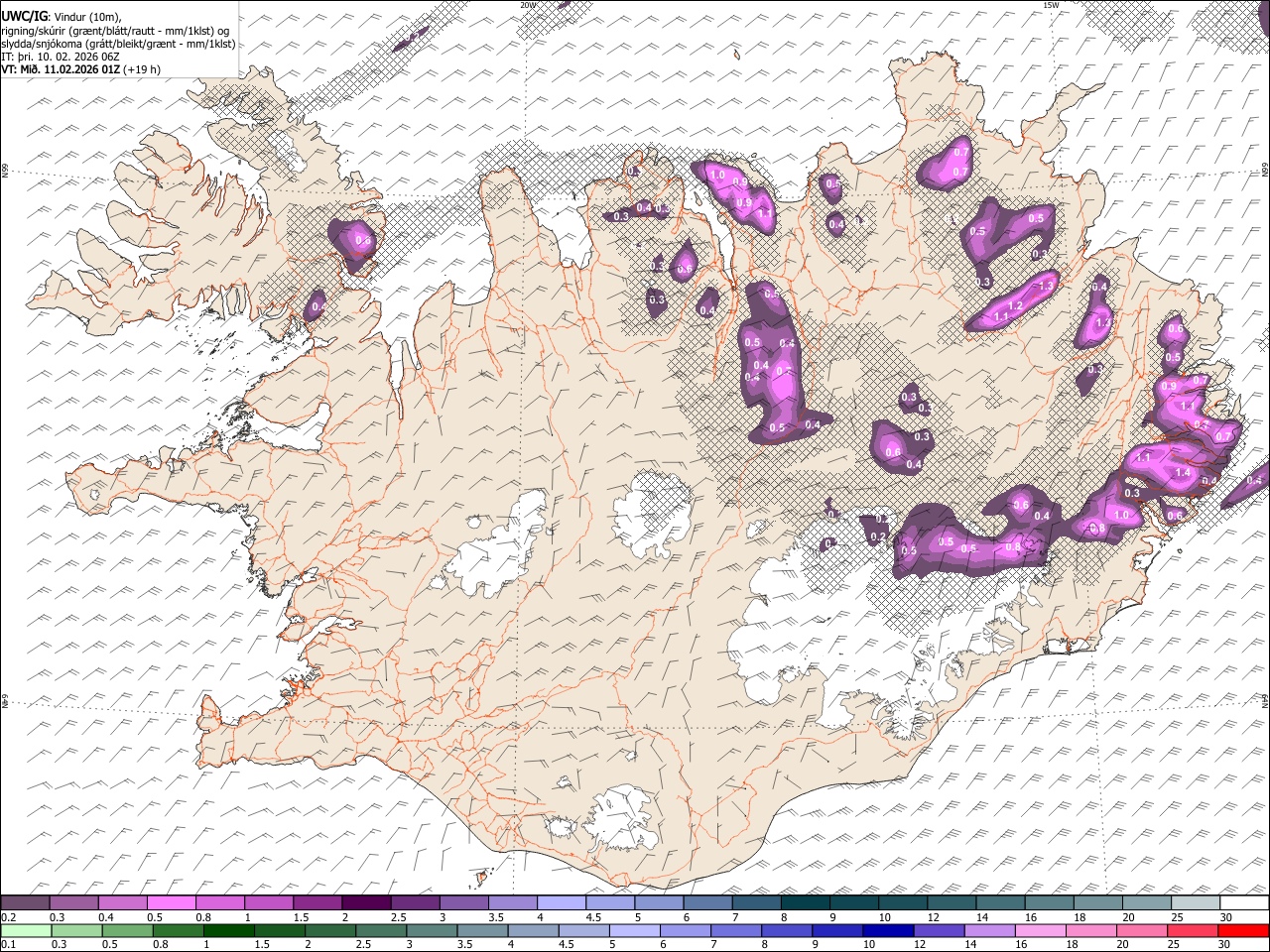Click the 0.2 swatch in the upper snow legend
1270x952 pixels.
[25, 903]
